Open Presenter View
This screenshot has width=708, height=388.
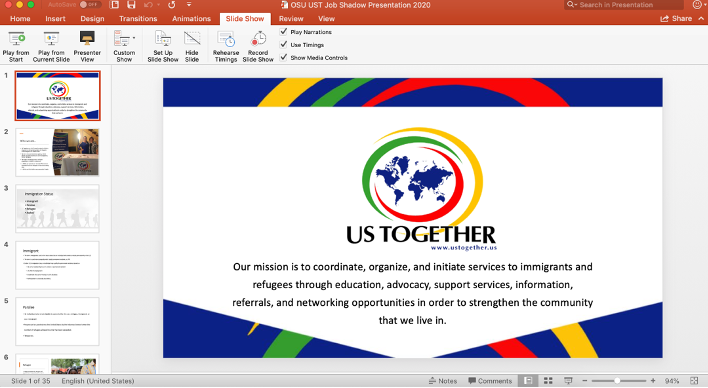[87, 47]
